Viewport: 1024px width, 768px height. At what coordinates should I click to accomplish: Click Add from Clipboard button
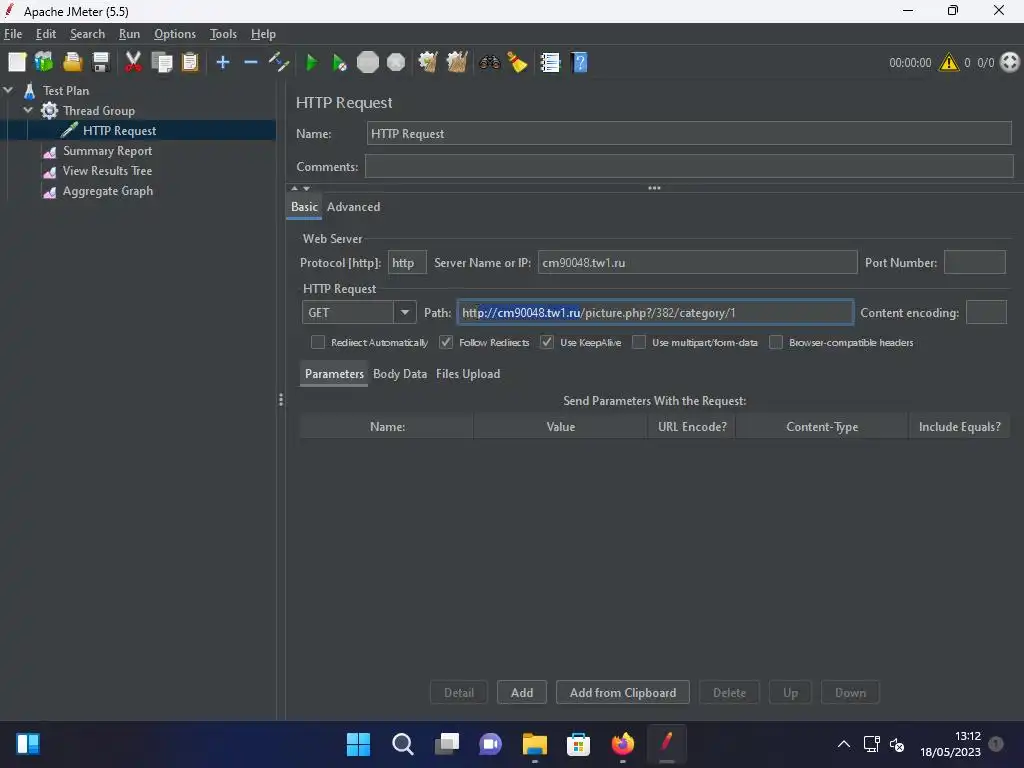tap(623, 693)
